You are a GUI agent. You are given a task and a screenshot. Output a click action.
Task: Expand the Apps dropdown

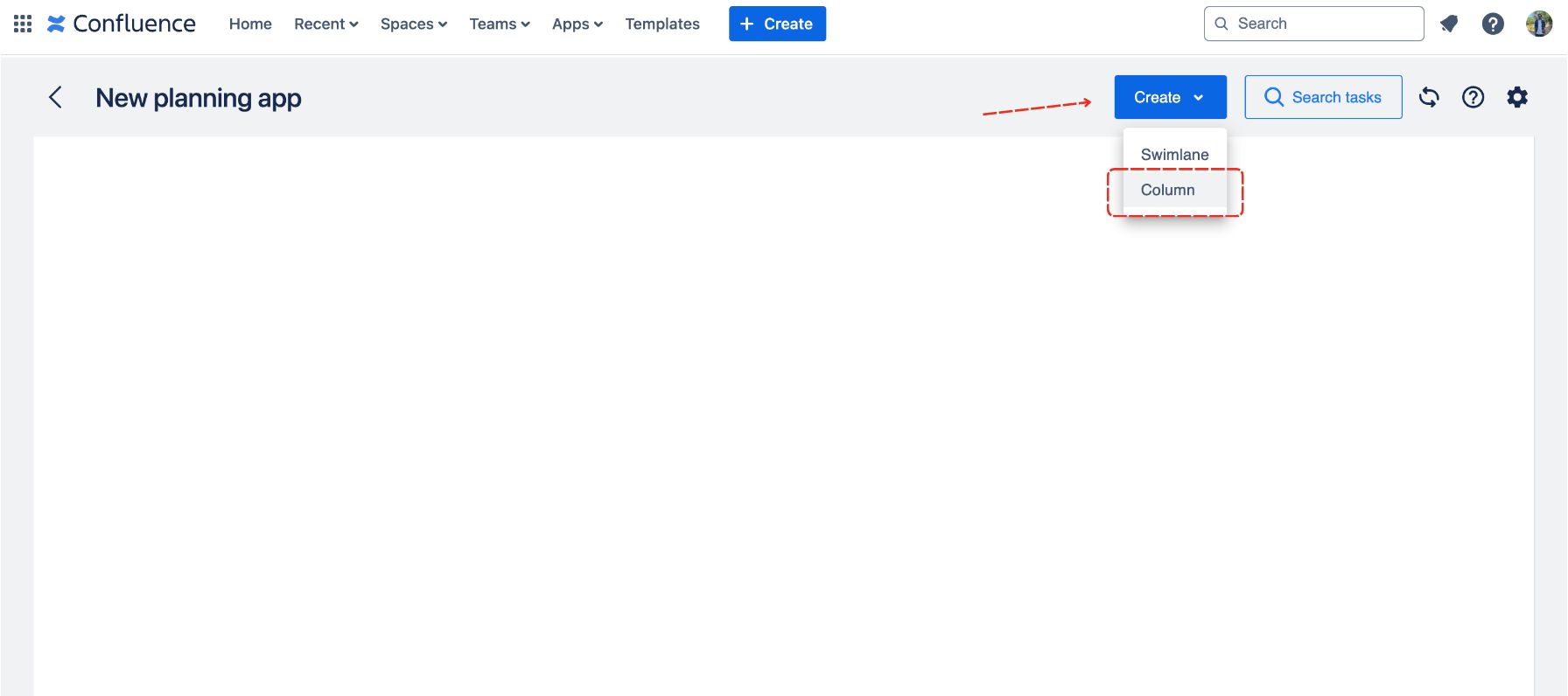point(577,24)
